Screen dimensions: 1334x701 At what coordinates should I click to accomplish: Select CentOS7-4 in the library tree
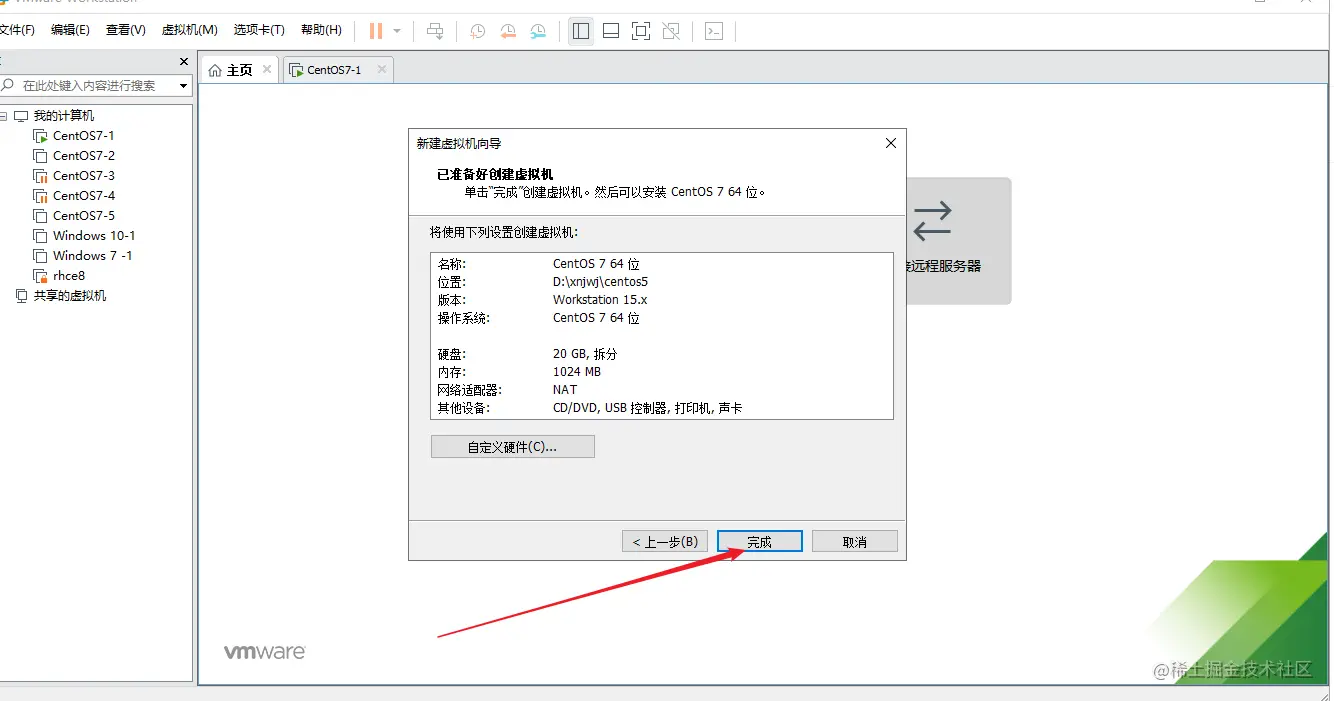84,196
